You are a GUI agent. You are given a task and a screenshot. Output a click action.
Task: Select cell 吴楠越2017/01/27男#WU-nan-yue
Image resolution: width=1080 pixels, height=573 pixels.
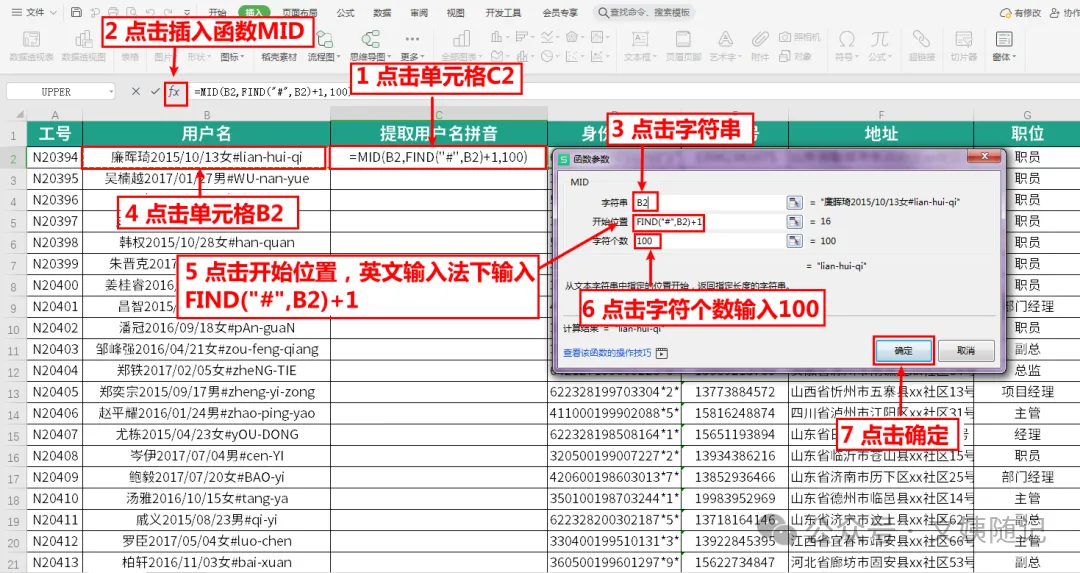(x=206, y=178)
